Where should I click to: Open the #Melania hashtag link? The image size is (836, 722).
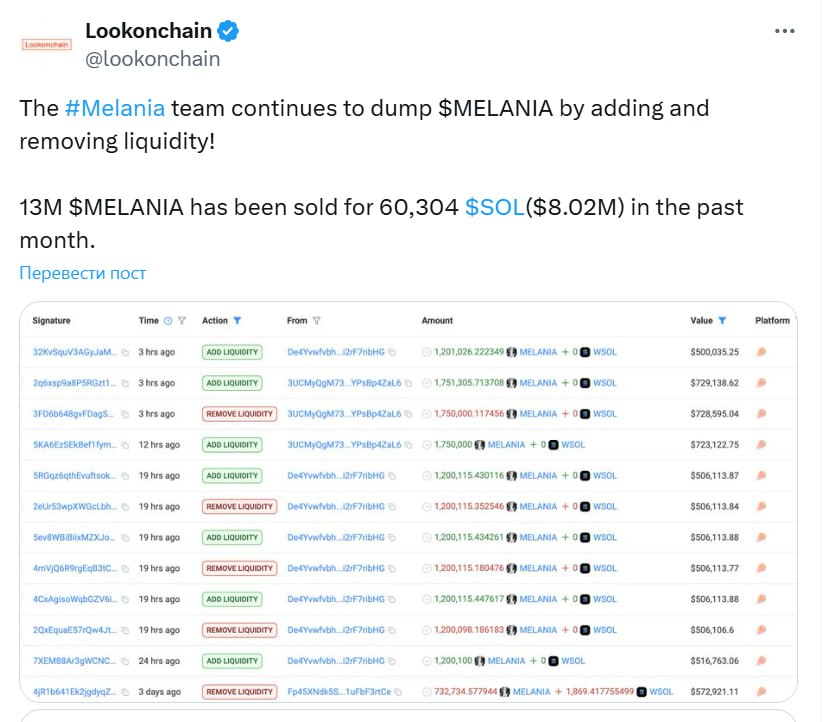(114, 108)
